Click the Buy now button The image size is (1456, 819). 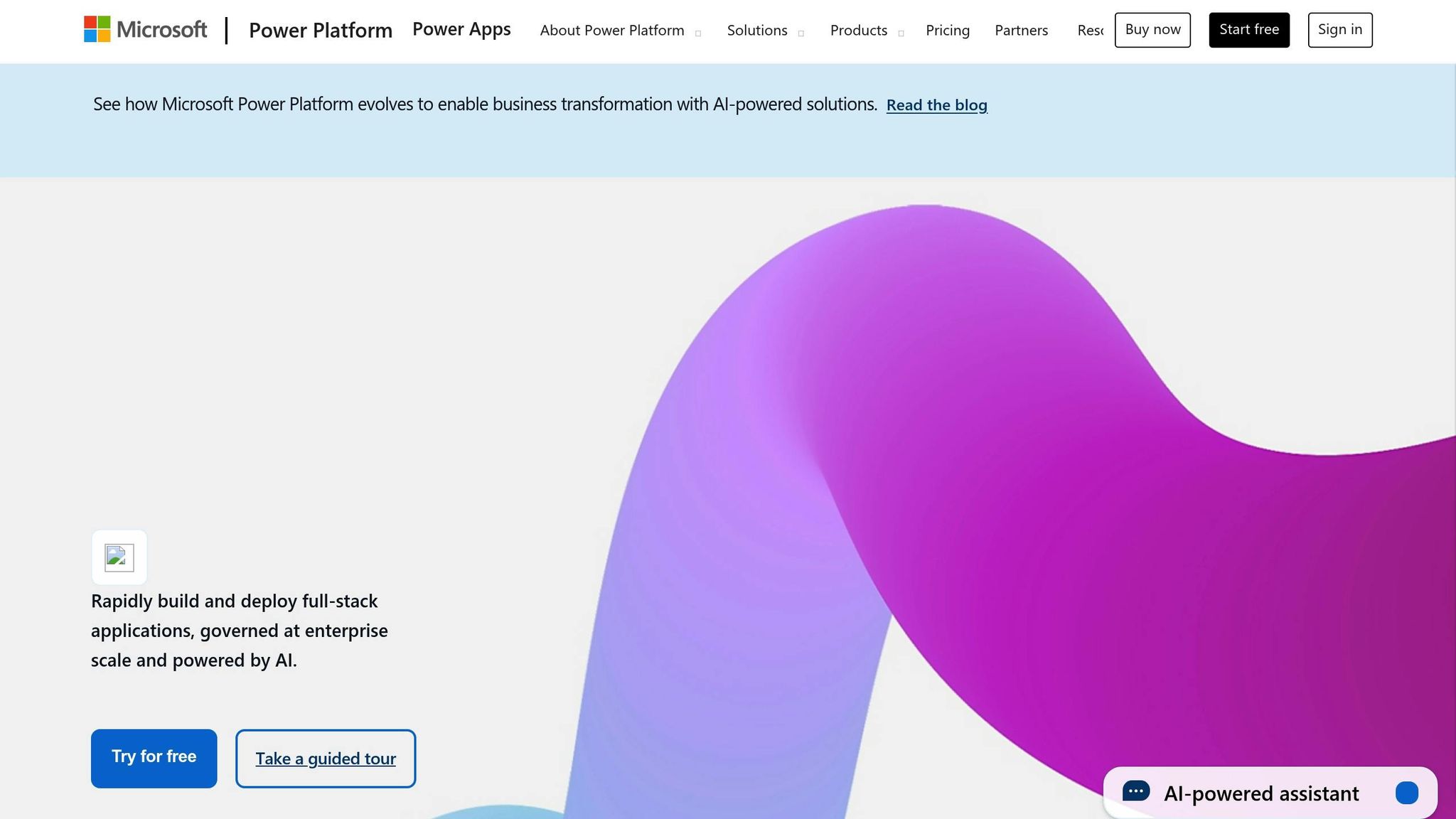point(1152,29)
